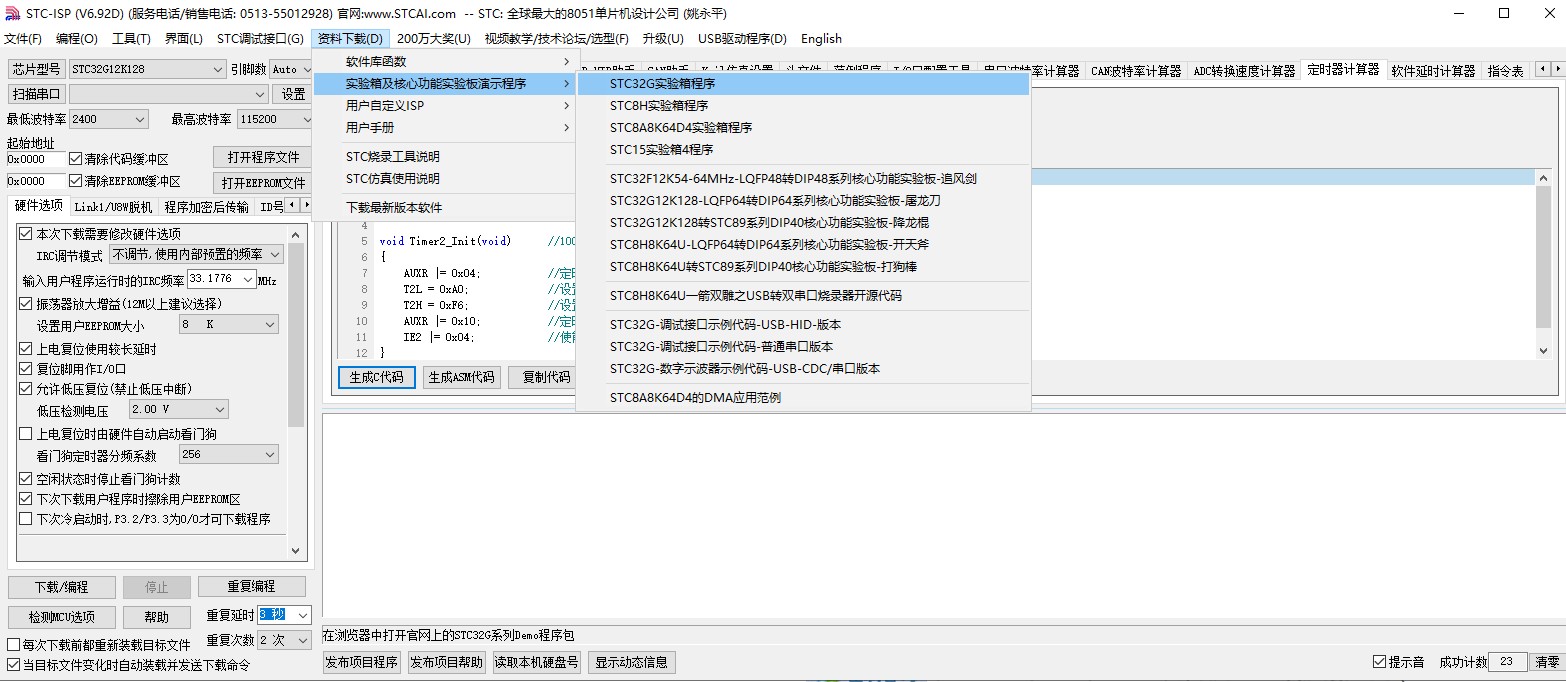Click the 检测MCU选项 button

coord(62,617)
